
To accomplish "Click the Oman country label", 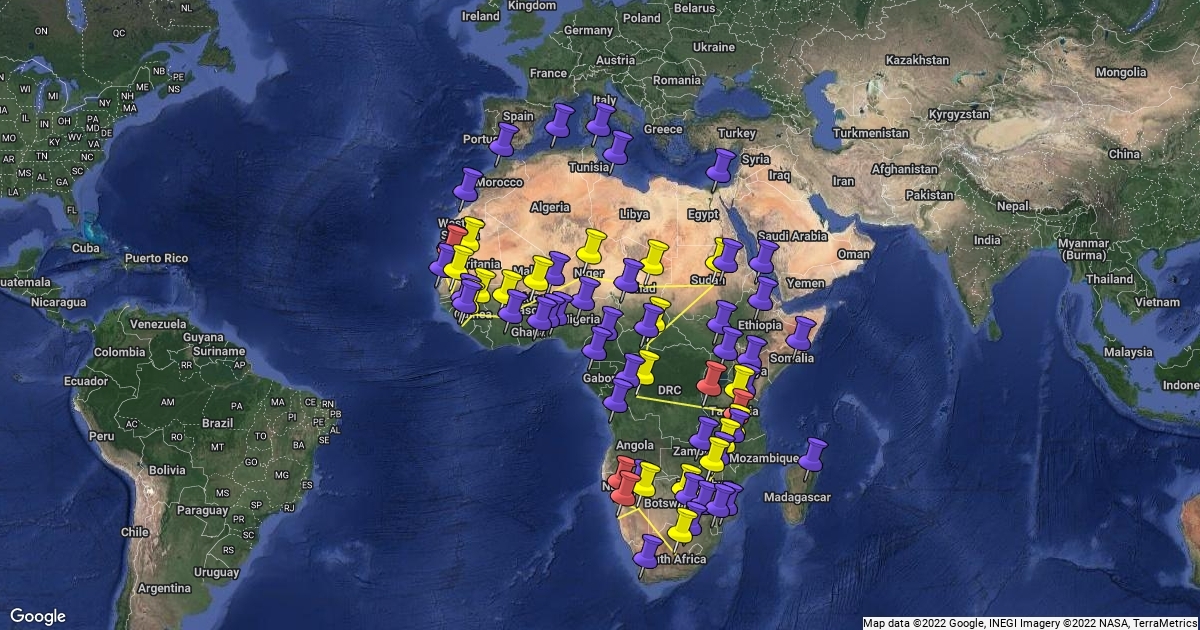I will click(853, 254).
